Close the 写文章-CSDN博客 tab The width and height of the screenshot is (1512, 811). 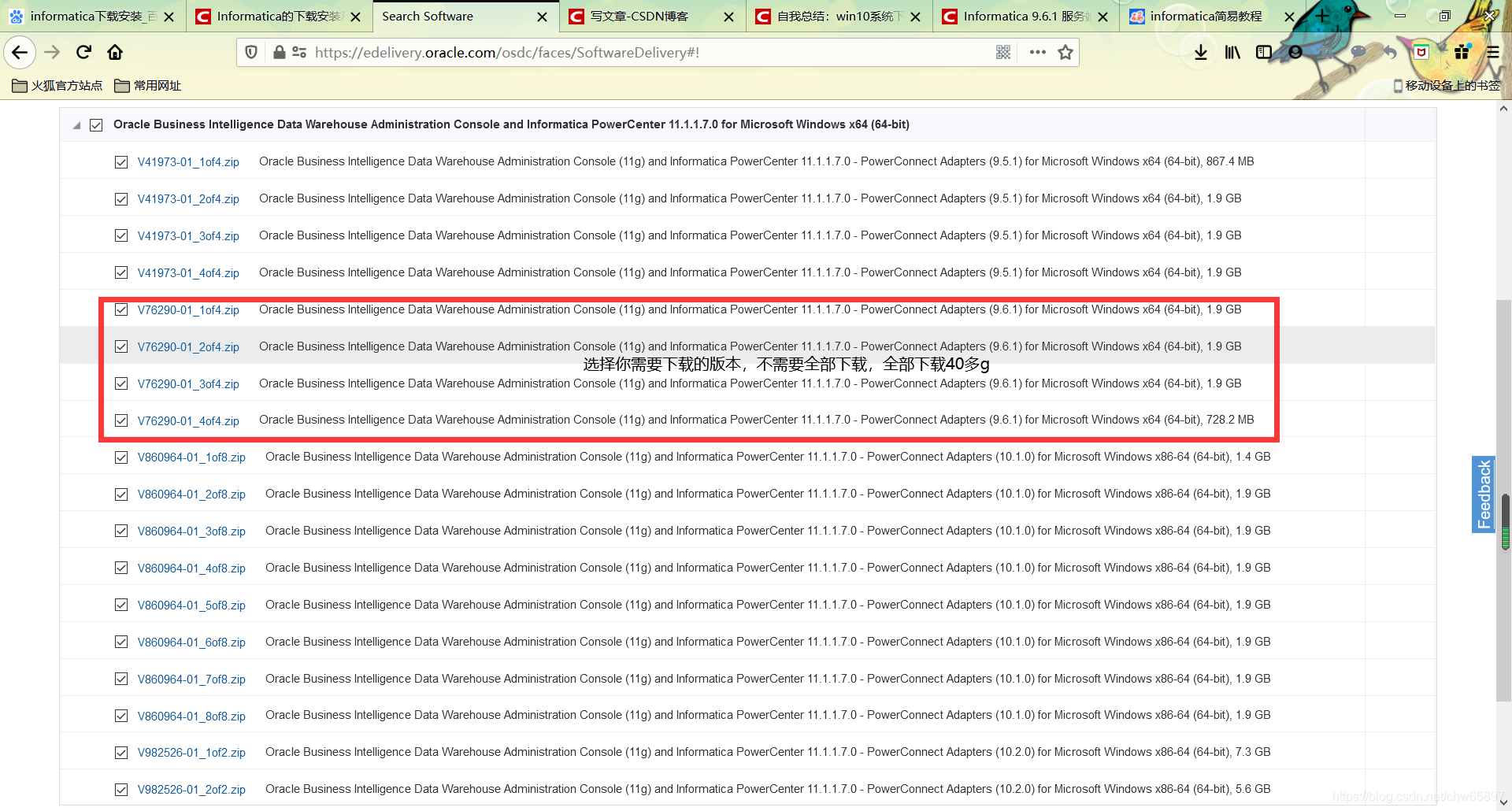[x=728, y=17]
